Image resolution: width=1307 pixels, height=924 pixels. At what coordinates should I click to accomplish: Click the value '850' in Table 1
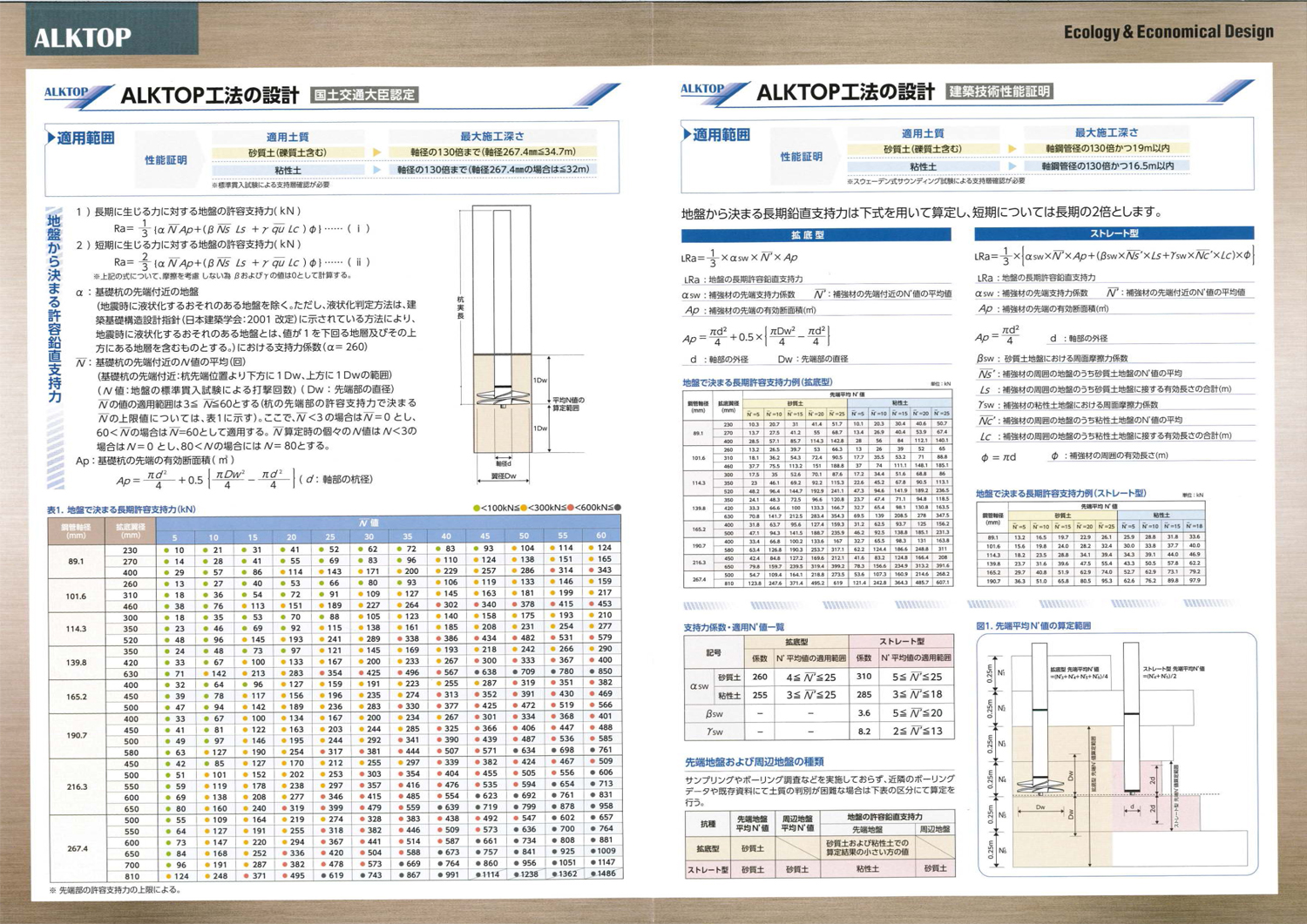tap(605, 672)
